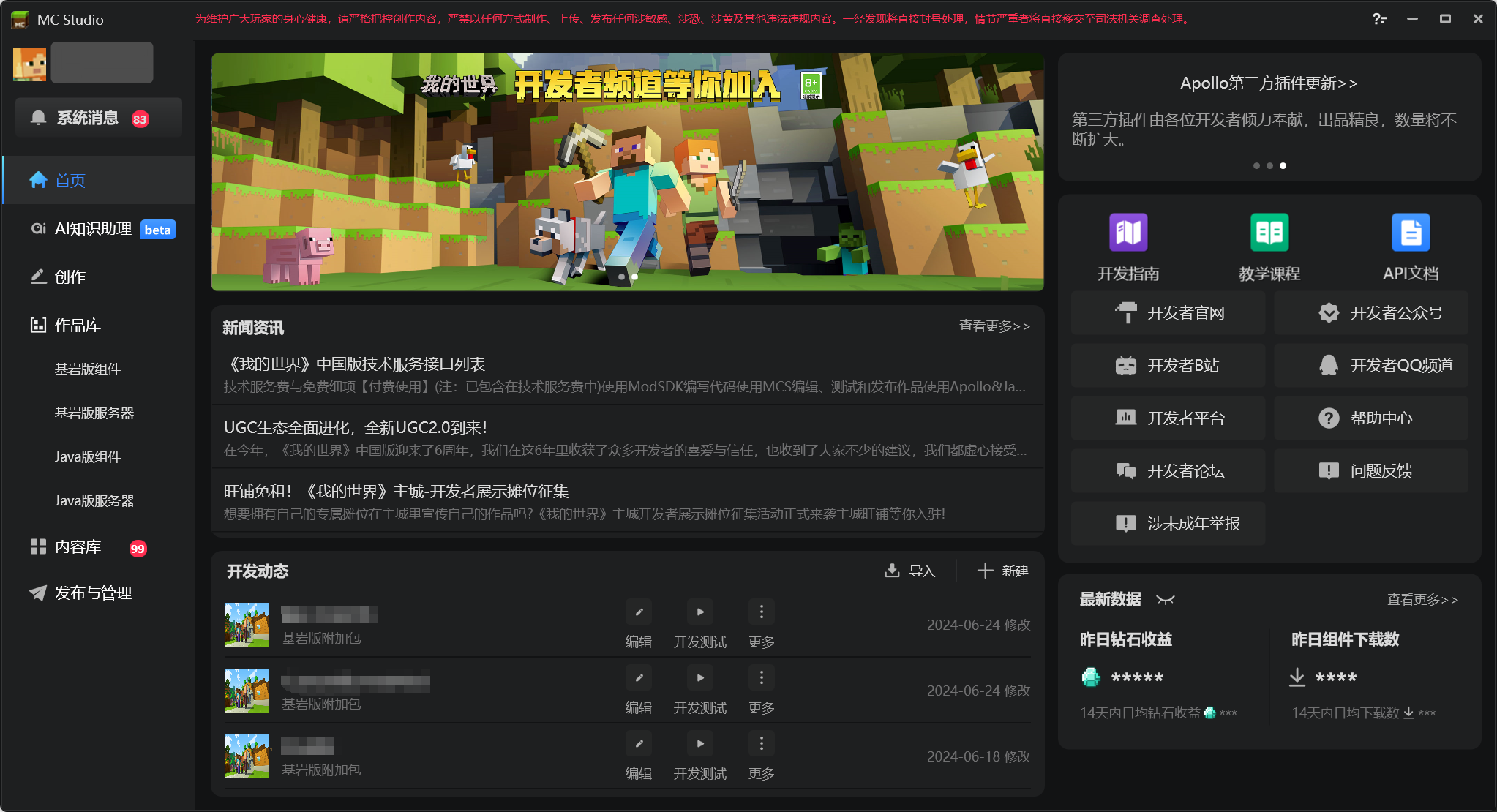Click 开发者频道 banner image

point(627,171)
